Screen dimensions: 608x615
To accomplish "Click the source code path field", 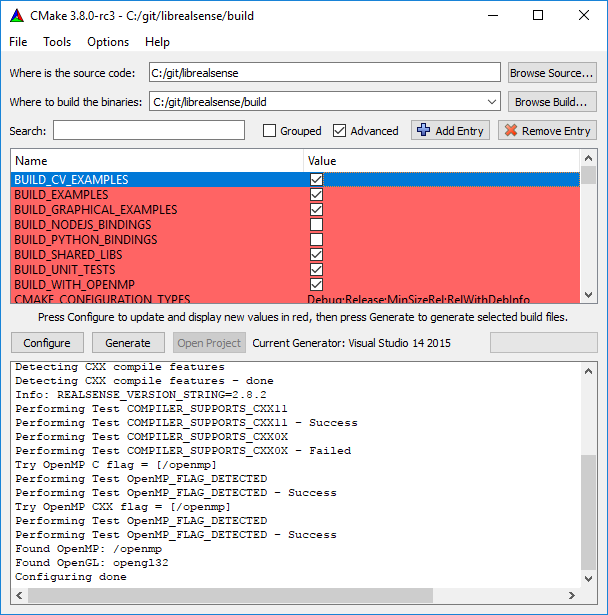I will point(323,73).
